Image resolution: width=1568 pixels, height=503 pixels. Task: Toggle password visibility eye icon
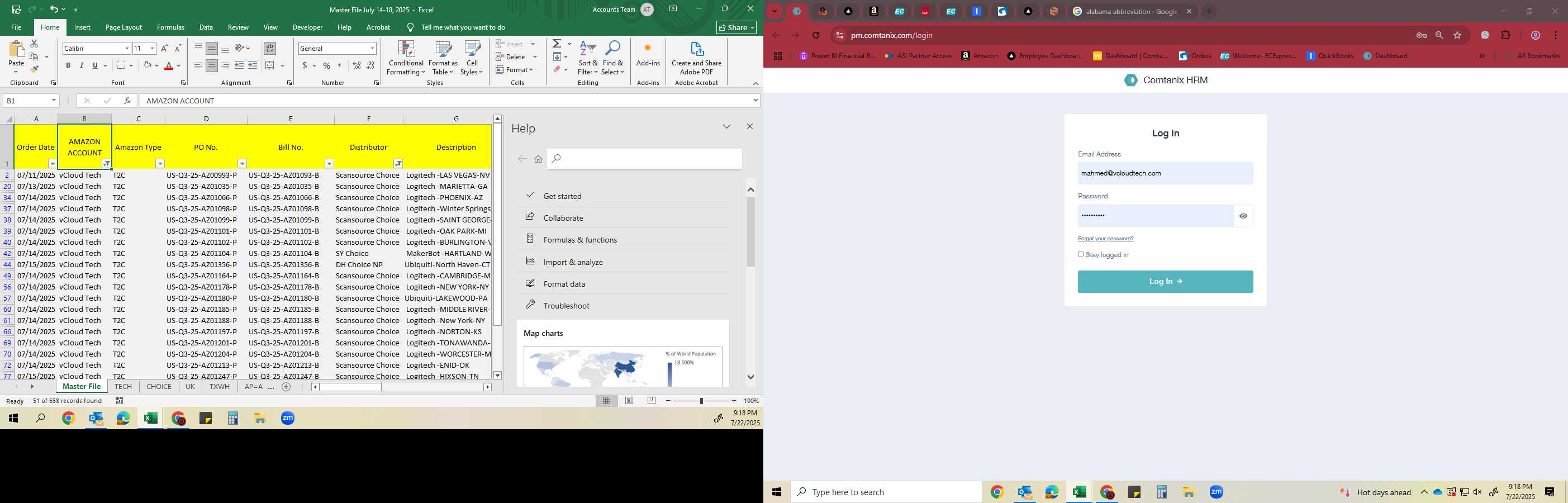(x=1243, y=216)
